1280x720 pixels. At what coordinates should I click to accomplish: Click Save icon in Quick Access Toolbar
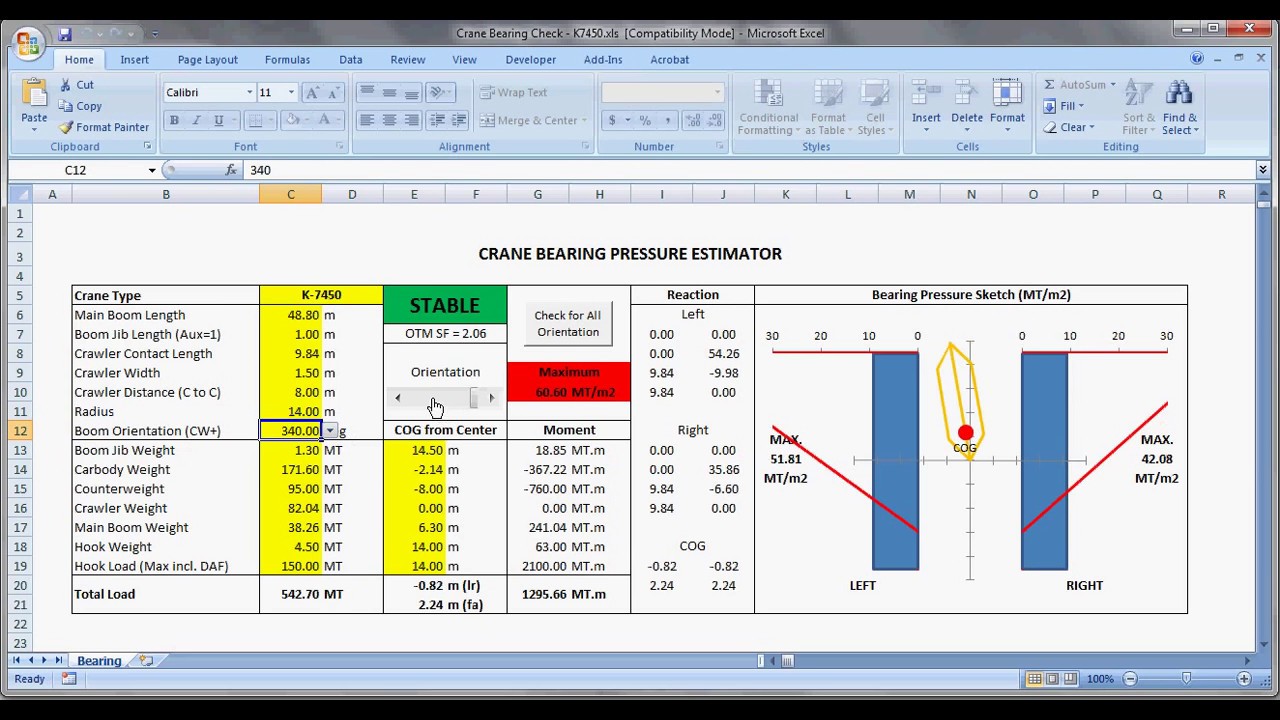65,34
